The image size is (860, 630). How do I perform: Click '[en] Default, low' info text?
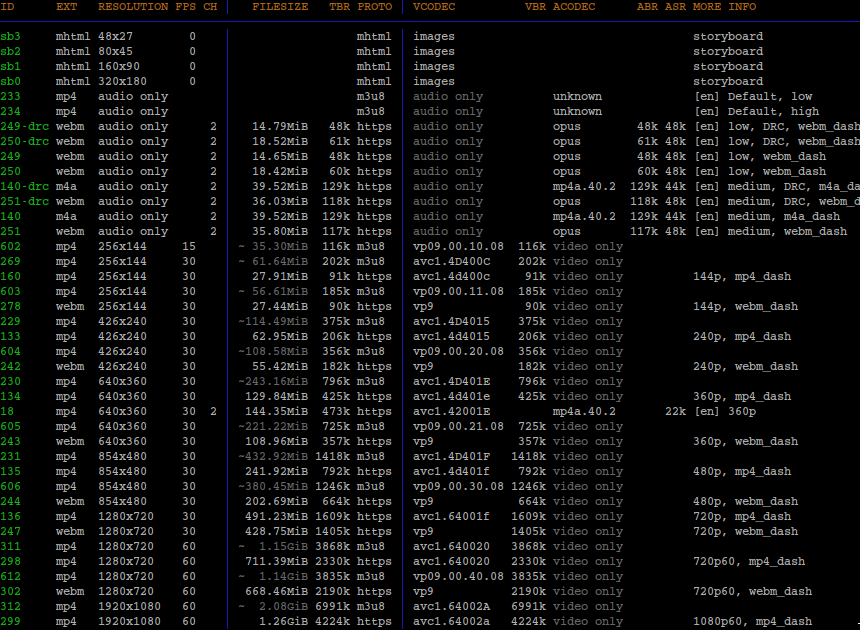(752, 96)
